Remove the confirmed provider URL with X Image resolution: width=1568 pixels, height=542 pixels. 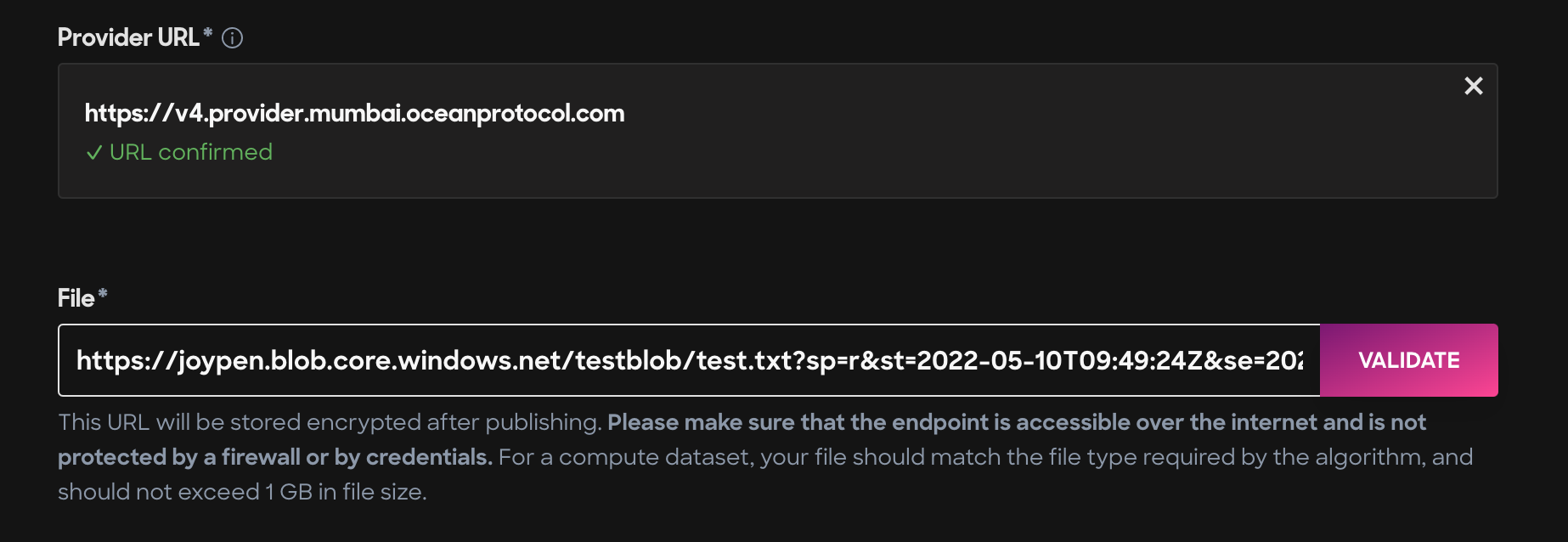point(1474,86)
